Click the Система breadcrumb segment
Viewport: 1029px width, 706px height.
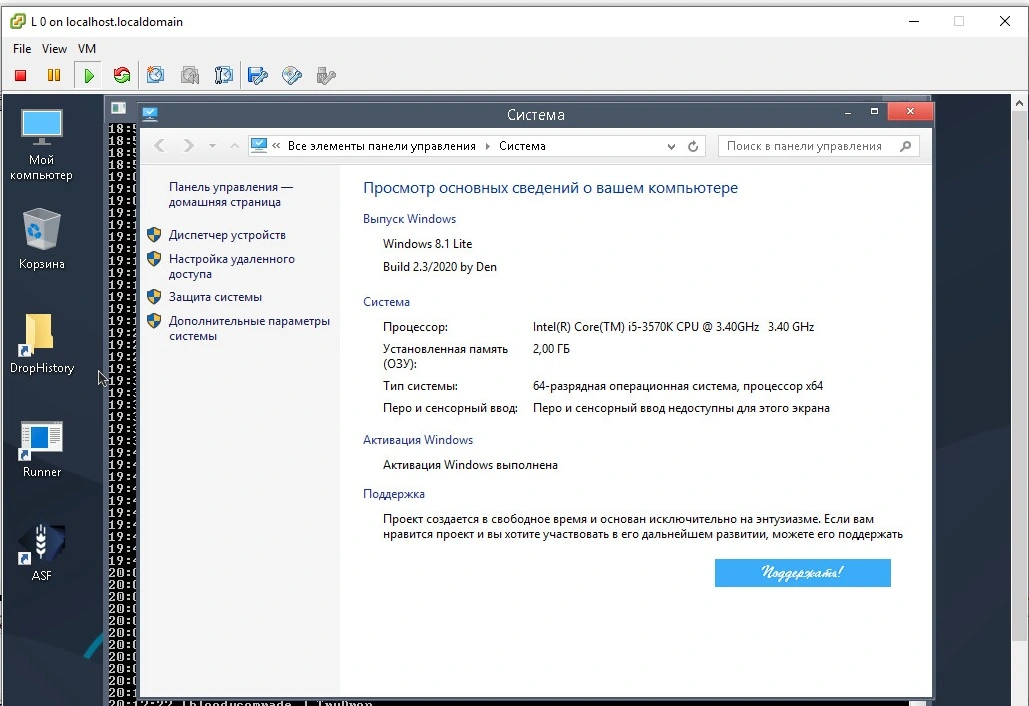coord(522,146)
